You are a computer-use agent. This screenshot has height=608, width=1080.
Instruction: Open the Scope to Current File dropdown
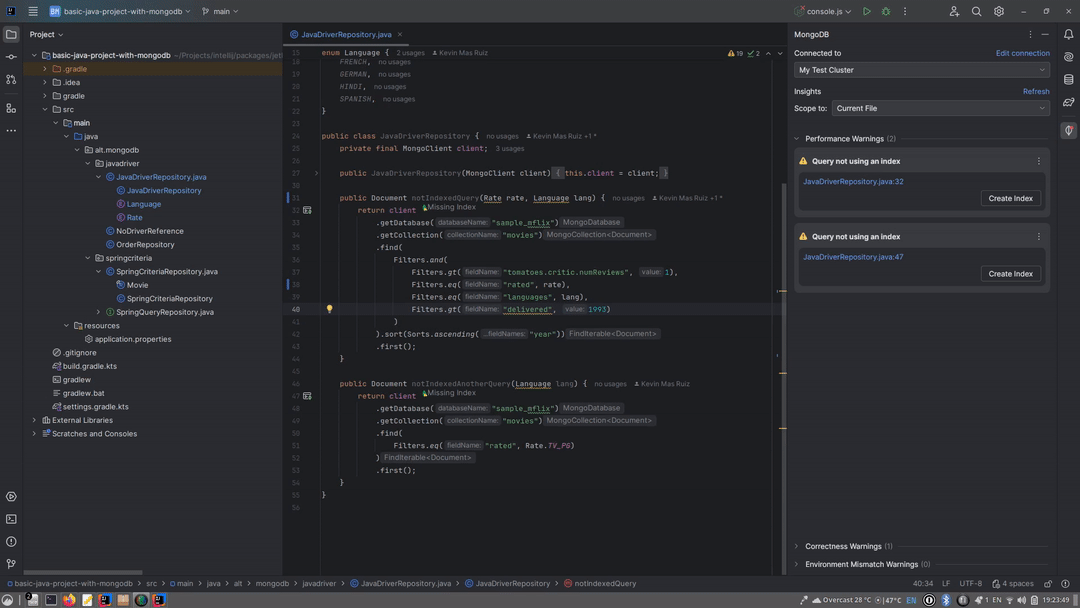tap(940, 108)
